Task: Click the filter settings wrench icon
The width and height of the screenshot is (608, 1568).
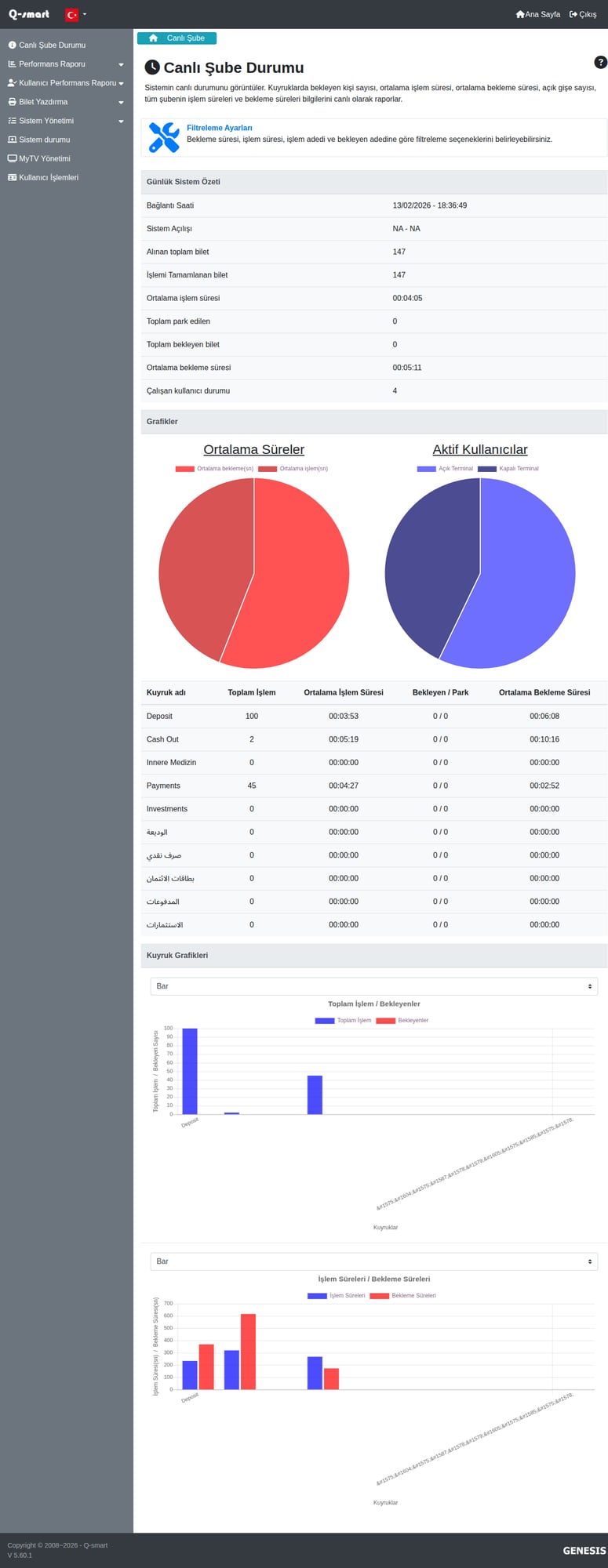Action: coord(164,137)
